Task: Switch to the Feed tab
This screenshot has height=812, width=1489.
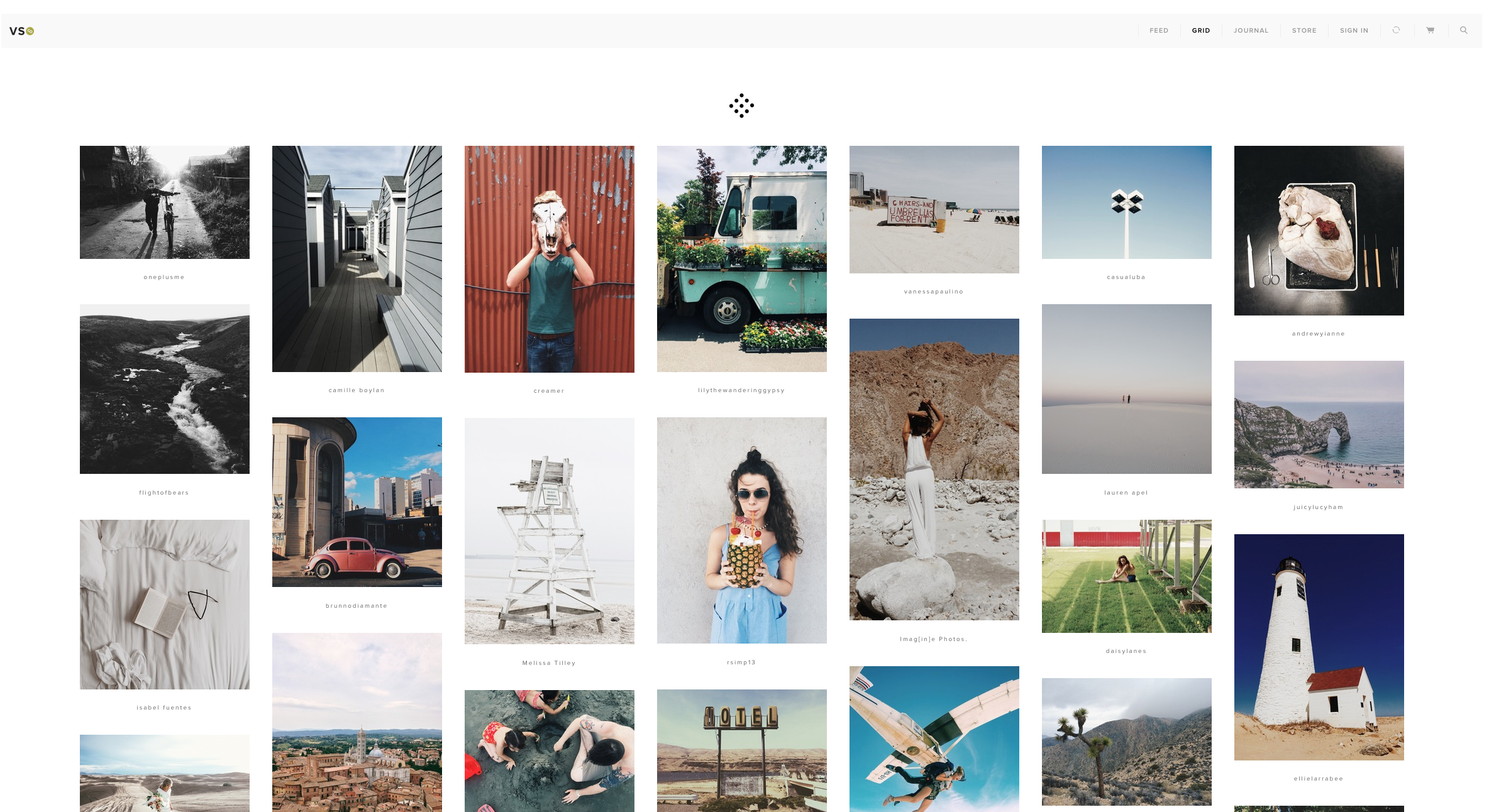Action: 1158,31
